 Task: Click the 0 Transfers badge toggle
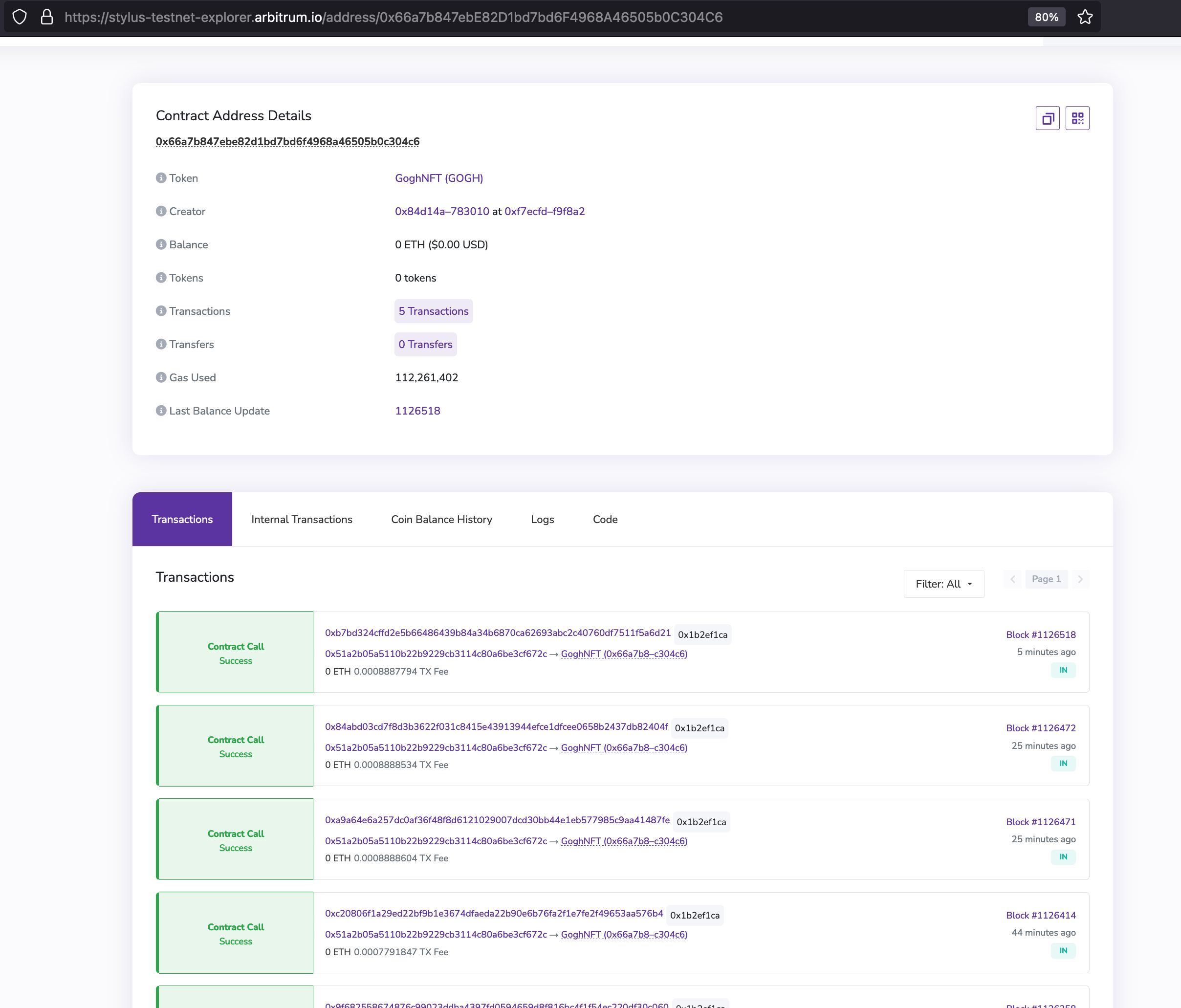426,344
